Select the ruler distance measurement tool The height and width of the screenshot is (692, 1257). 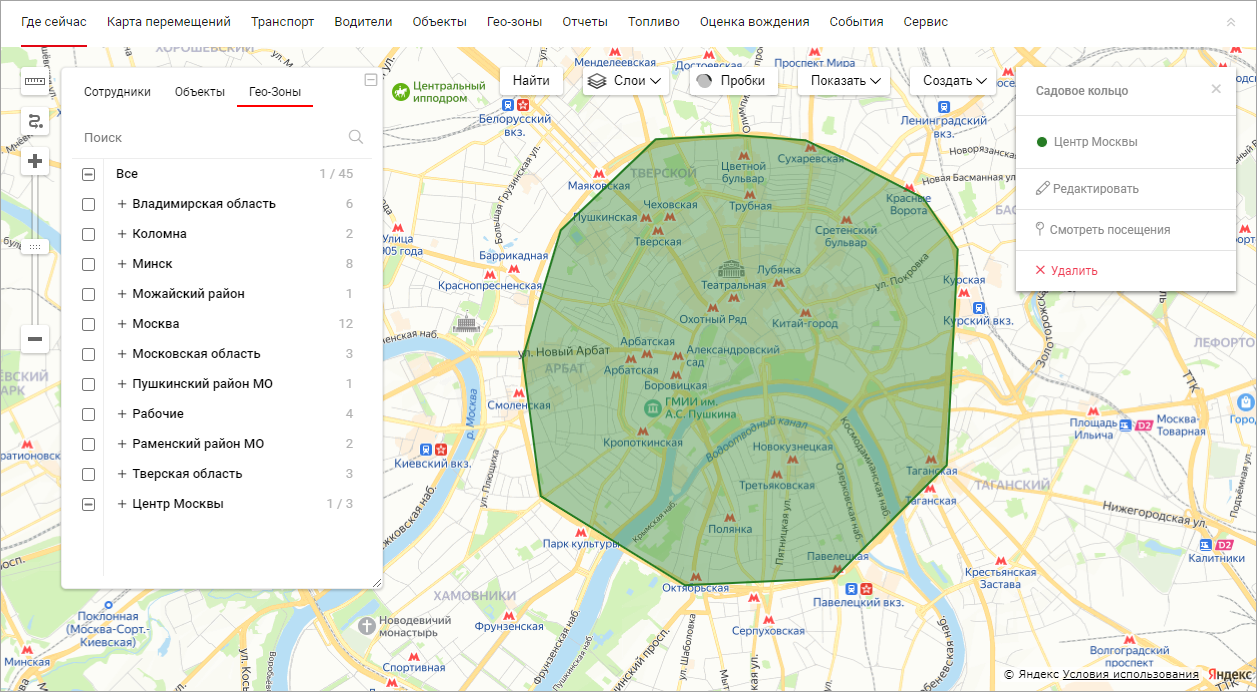click(35, 82)
